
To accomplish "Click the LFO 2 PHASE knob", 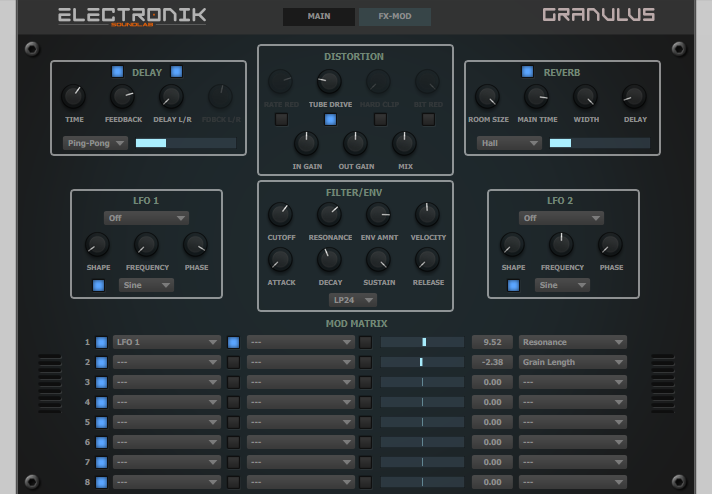I will click(x=611, y=245).
